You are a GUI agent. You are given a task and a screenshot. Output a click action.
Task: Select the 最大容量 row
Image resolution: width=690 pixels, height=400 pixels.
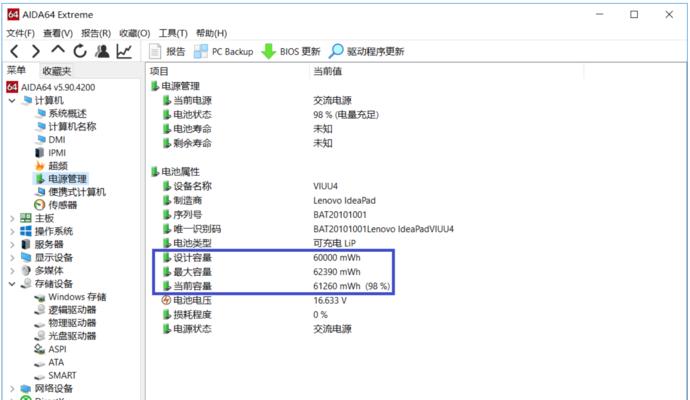261,272
